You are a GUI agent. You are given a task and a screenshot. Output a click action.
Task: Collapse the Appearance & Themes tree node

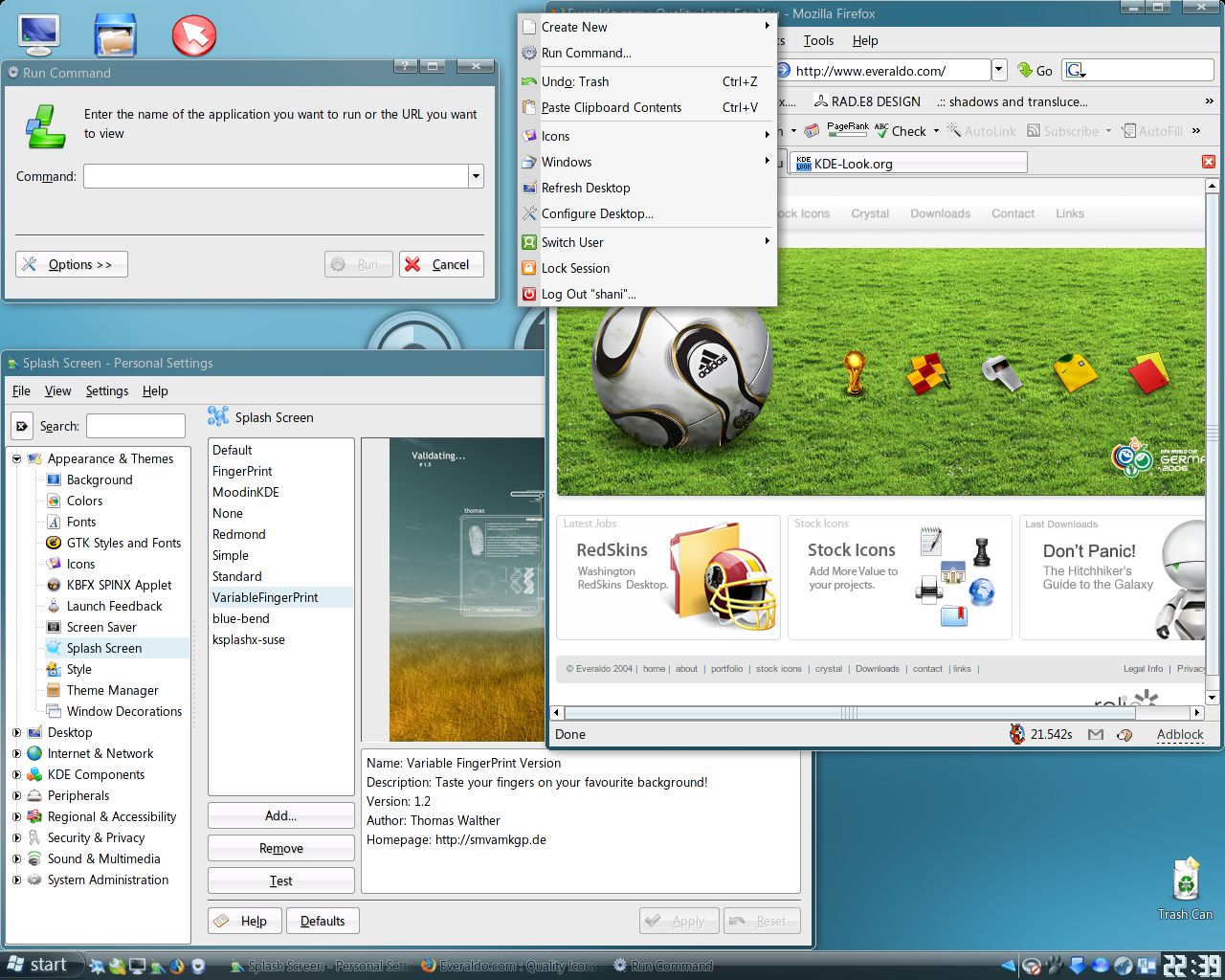pos(16,458)
